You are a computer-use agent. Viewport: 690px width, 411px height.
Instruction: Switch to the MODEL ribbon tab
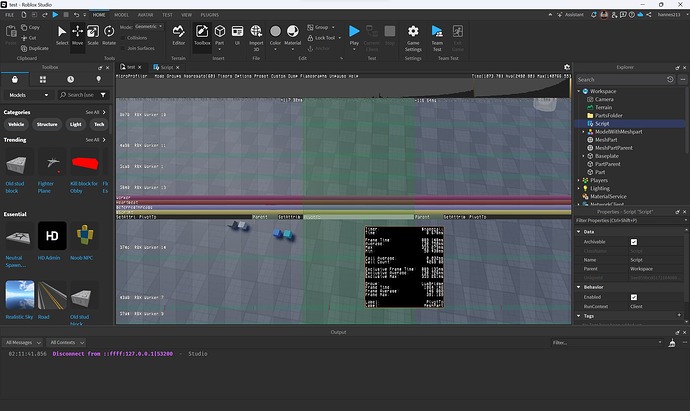121,15
